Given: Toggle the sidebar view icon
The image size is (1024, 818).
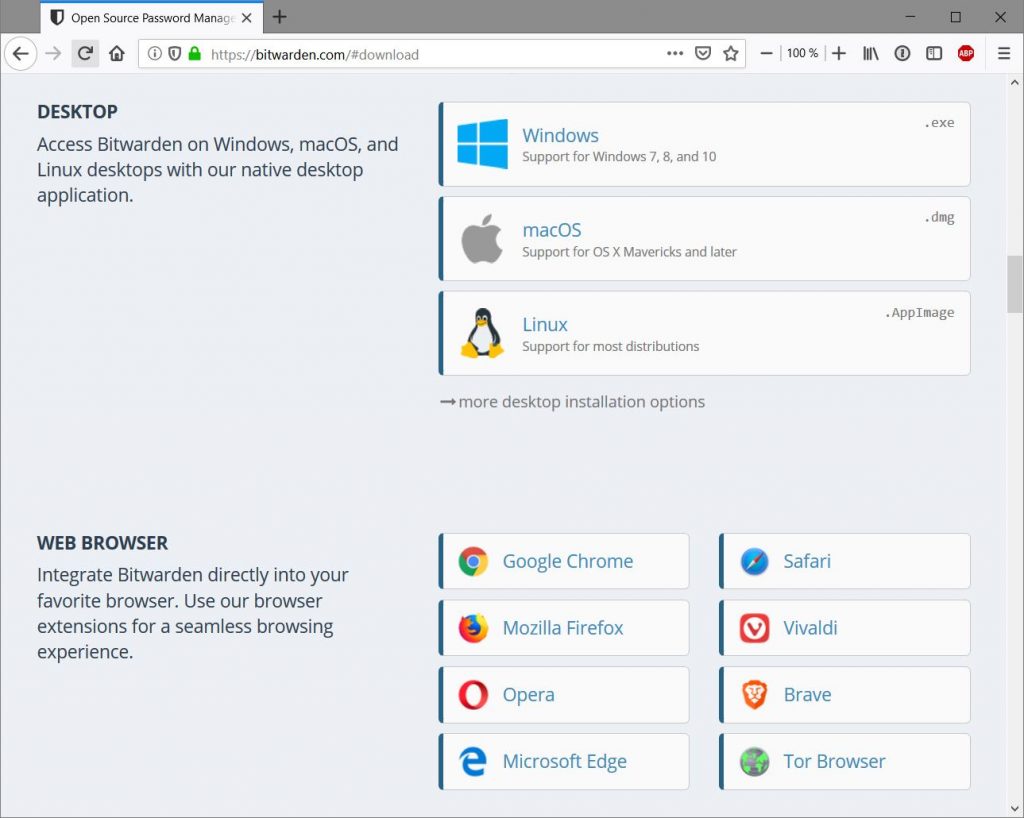Looking at the screenshot, I should (934, 54).
